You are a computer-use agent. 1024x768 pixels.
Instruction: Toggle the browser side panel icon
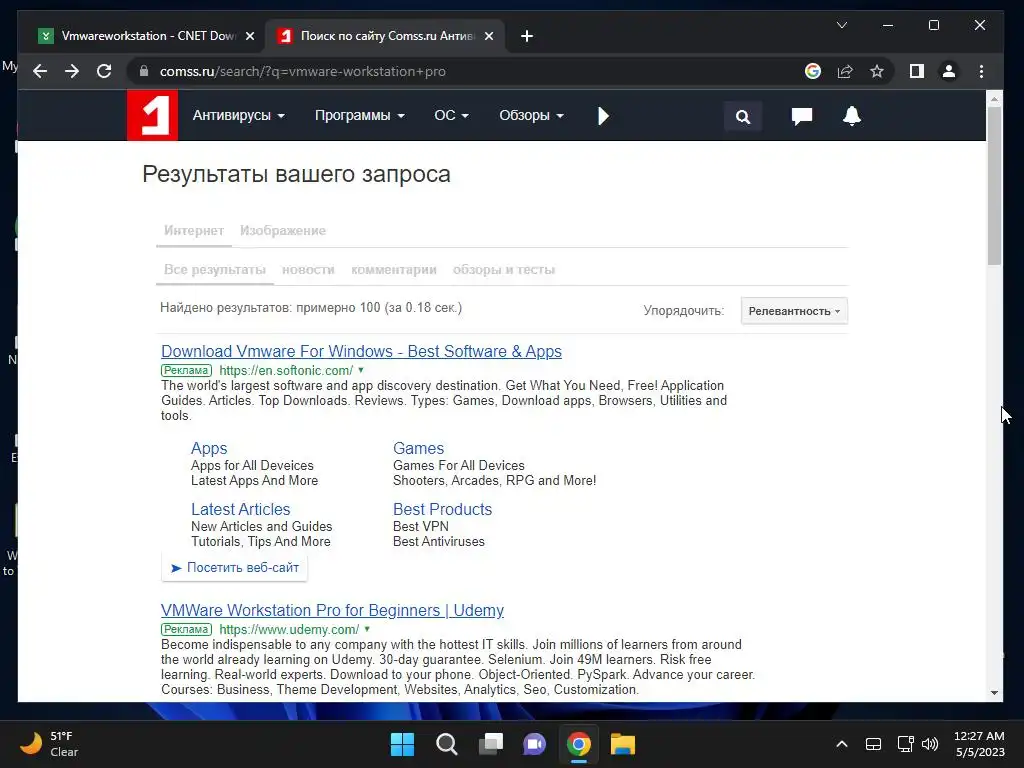[x=917, y=71]
